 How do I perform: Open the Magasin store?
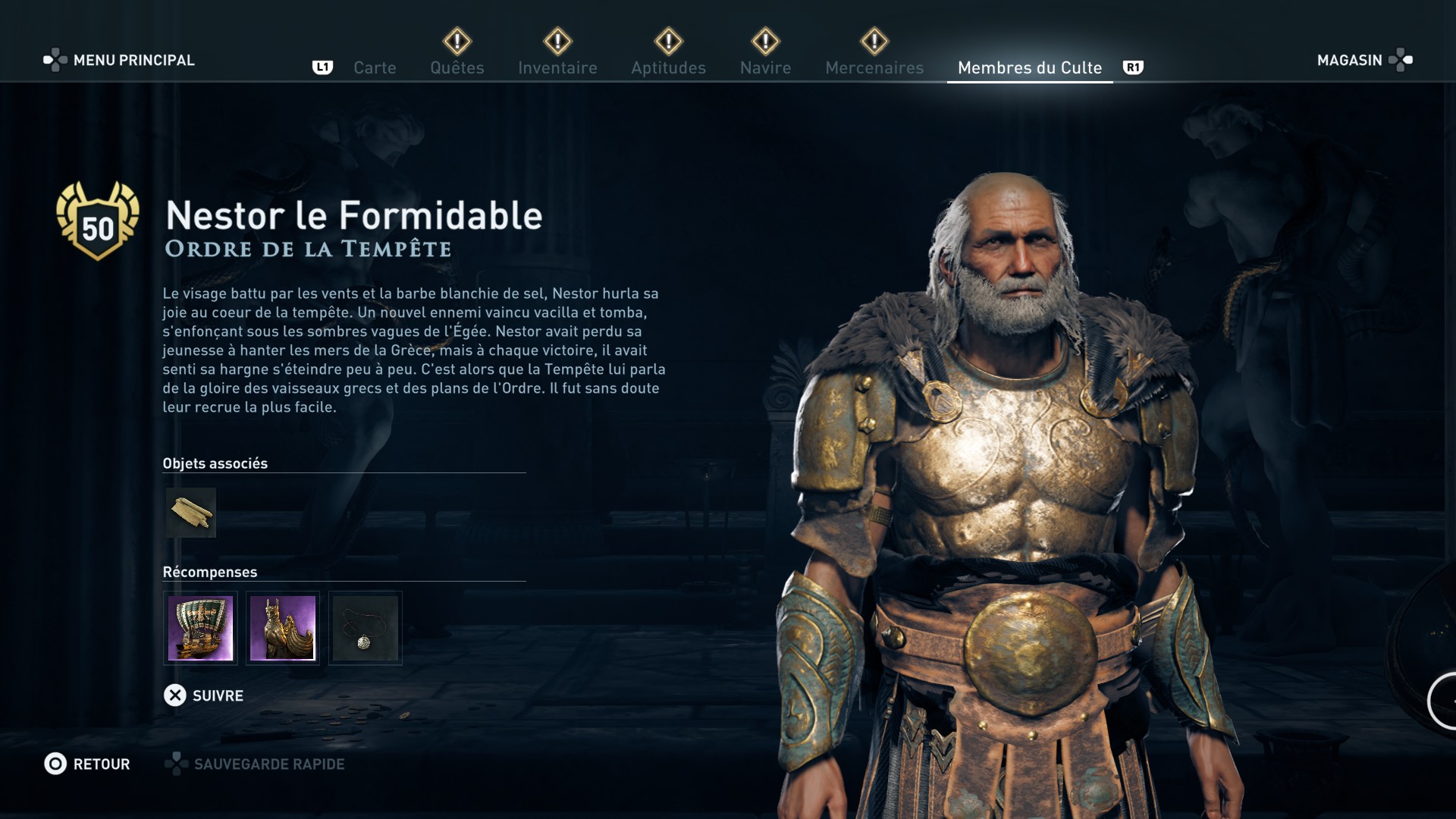point(1365,60)
